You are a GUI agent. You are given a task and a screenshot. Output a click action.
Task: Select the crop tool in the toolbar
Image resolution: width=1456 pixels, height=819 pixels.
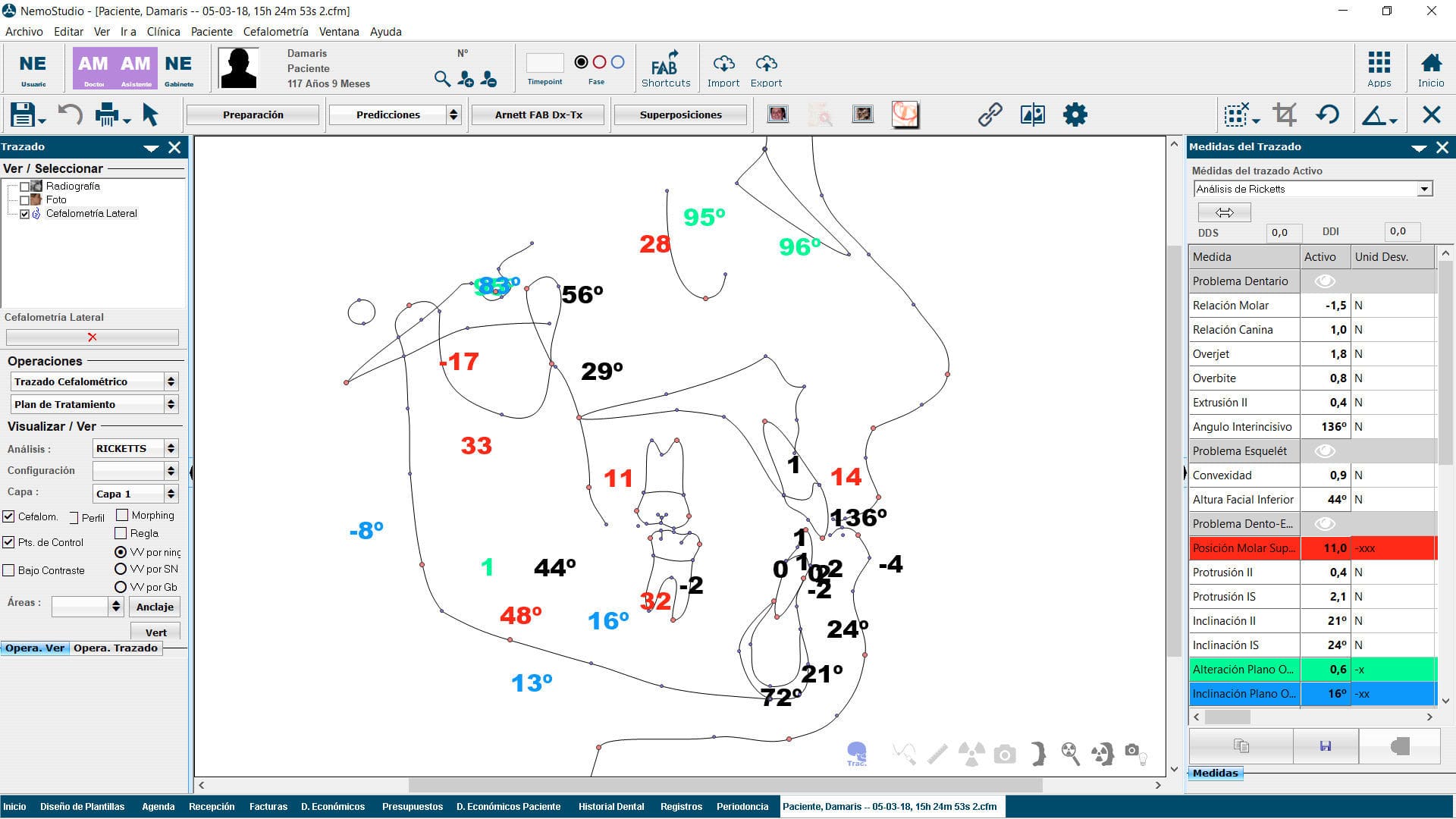[x=1286, y=115]
